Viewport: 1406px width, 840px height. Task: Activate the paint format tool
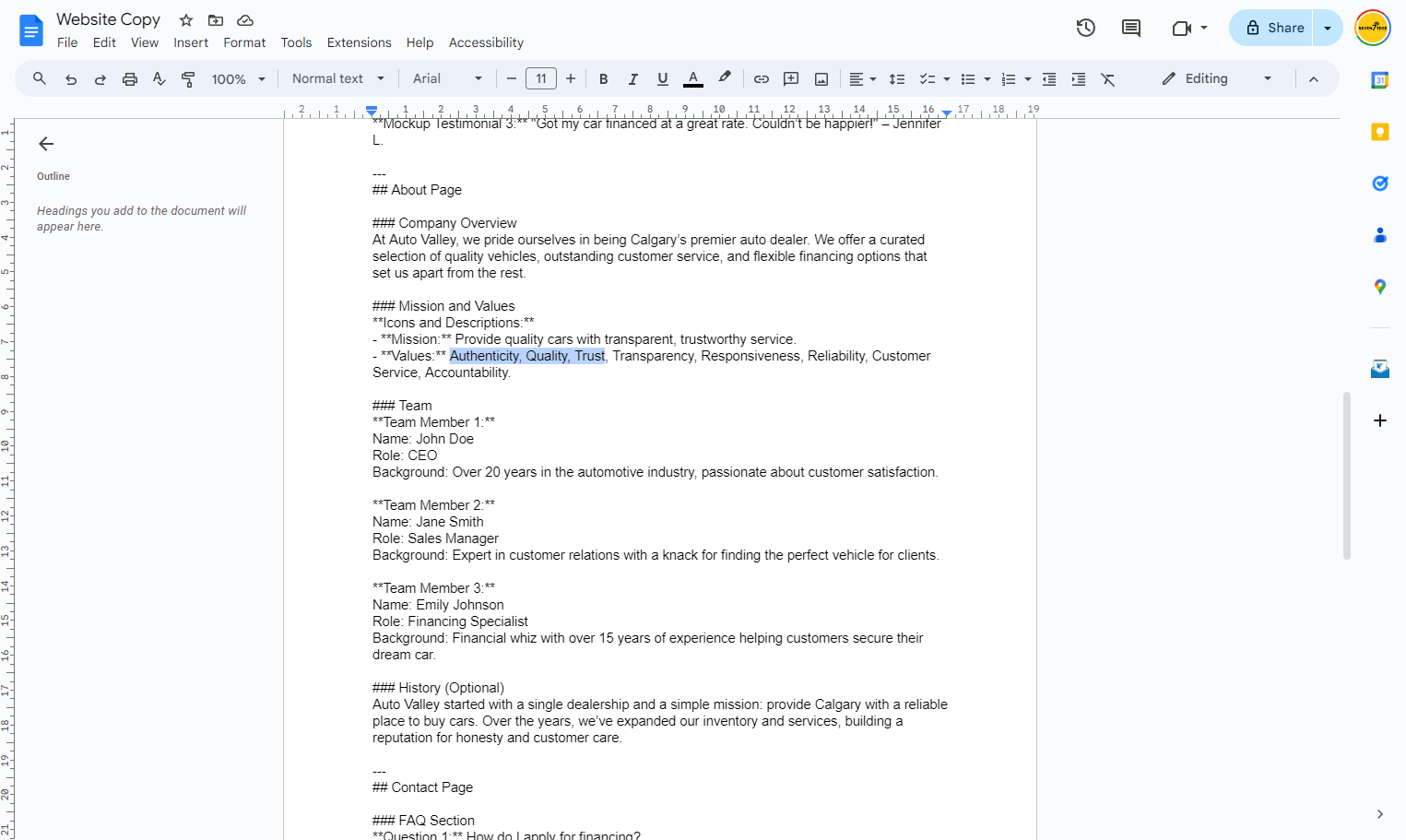(x=188, y=79)
